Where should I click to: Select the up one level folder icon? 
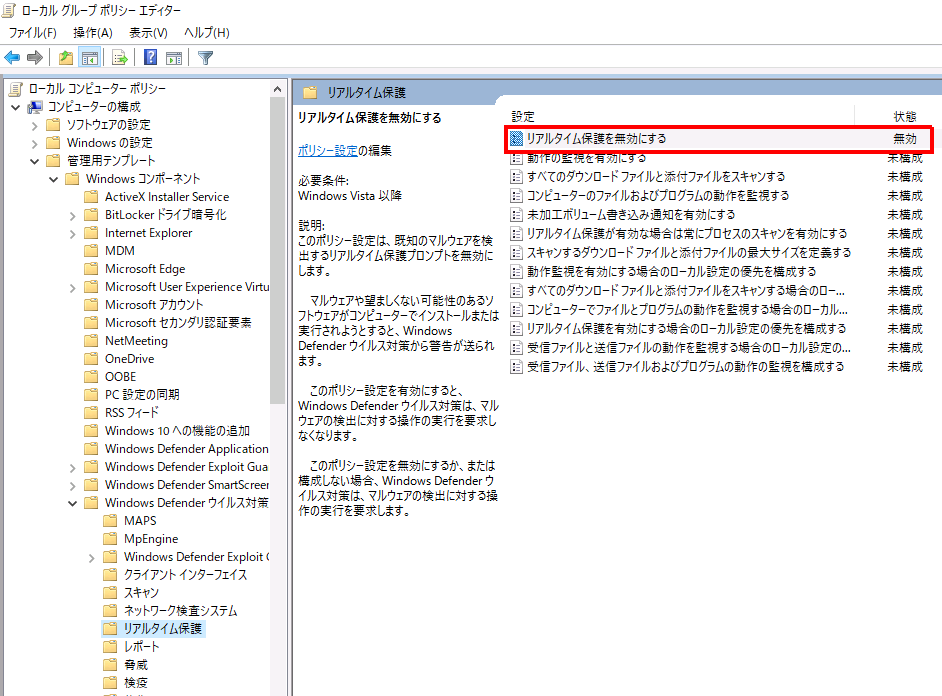(65, 57)
